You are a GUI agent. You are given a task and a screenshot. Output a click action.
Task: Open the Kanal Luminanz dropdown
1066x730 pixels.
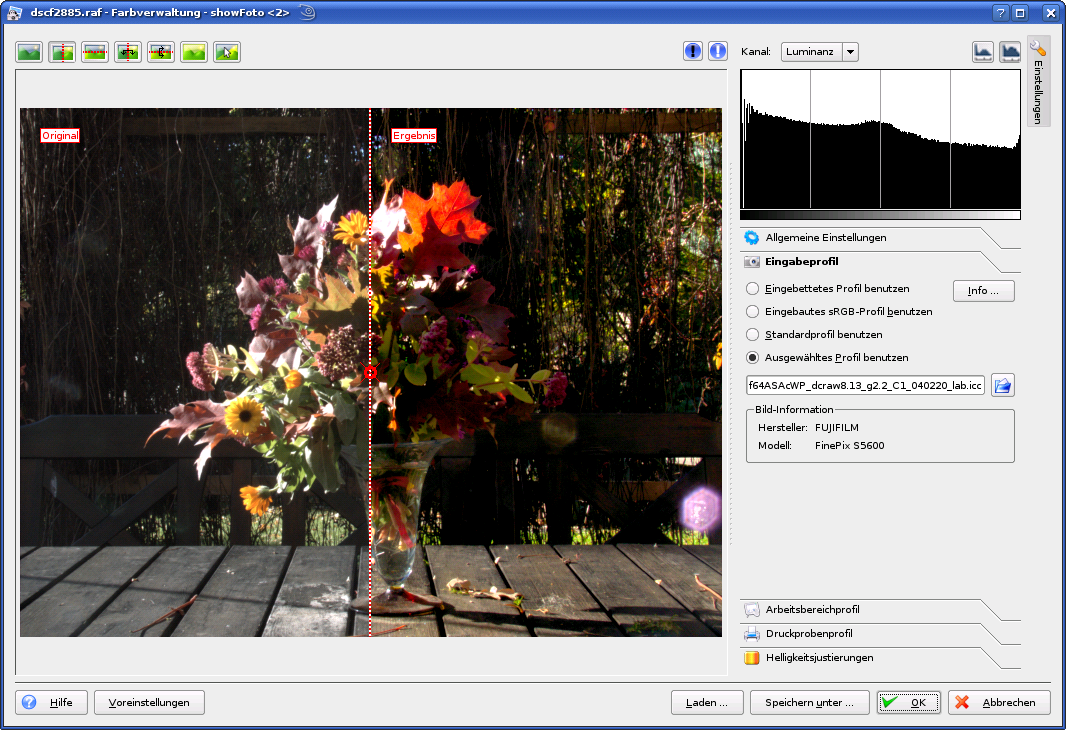819,52
